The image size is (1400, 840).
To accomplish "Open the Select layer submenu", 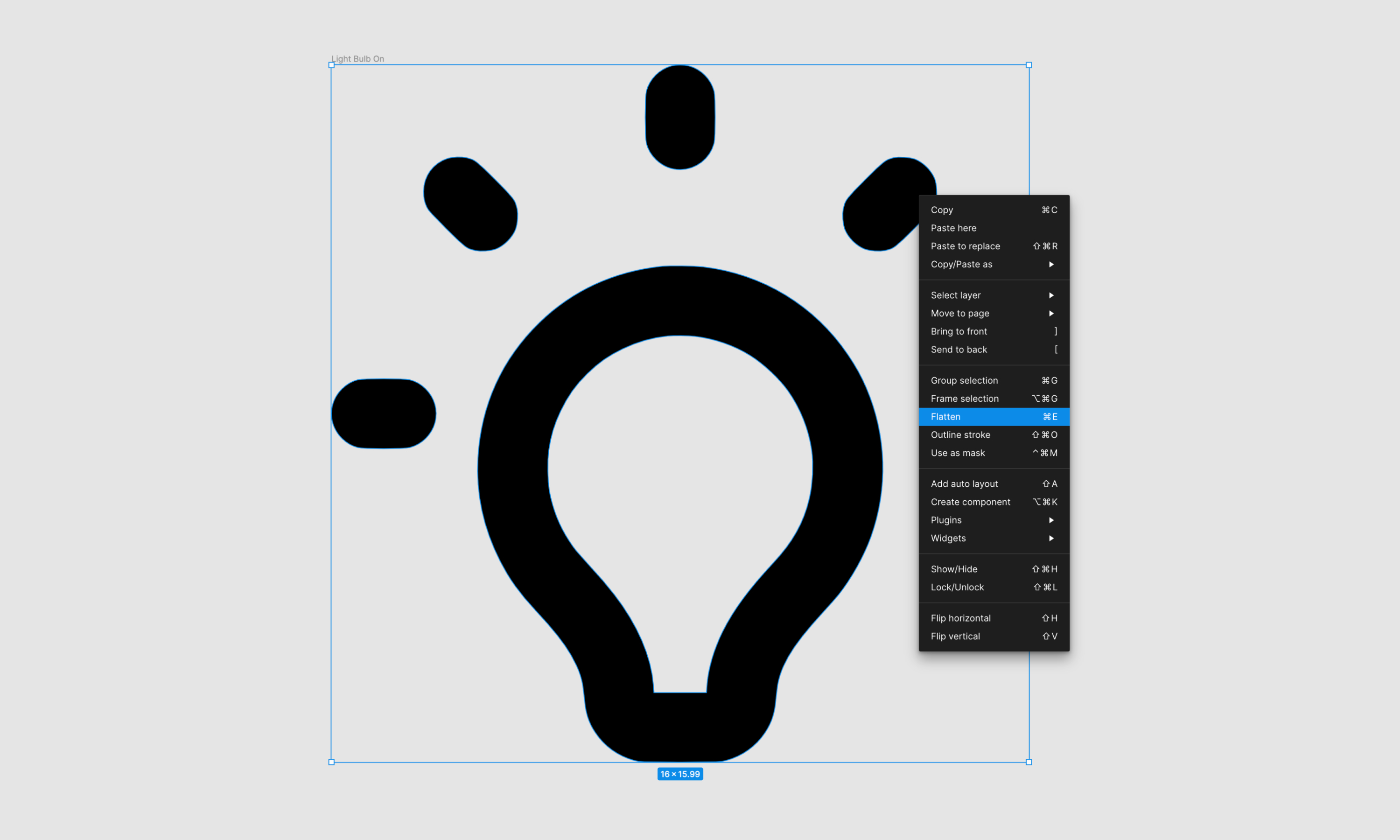I will (x=994, y=295).
